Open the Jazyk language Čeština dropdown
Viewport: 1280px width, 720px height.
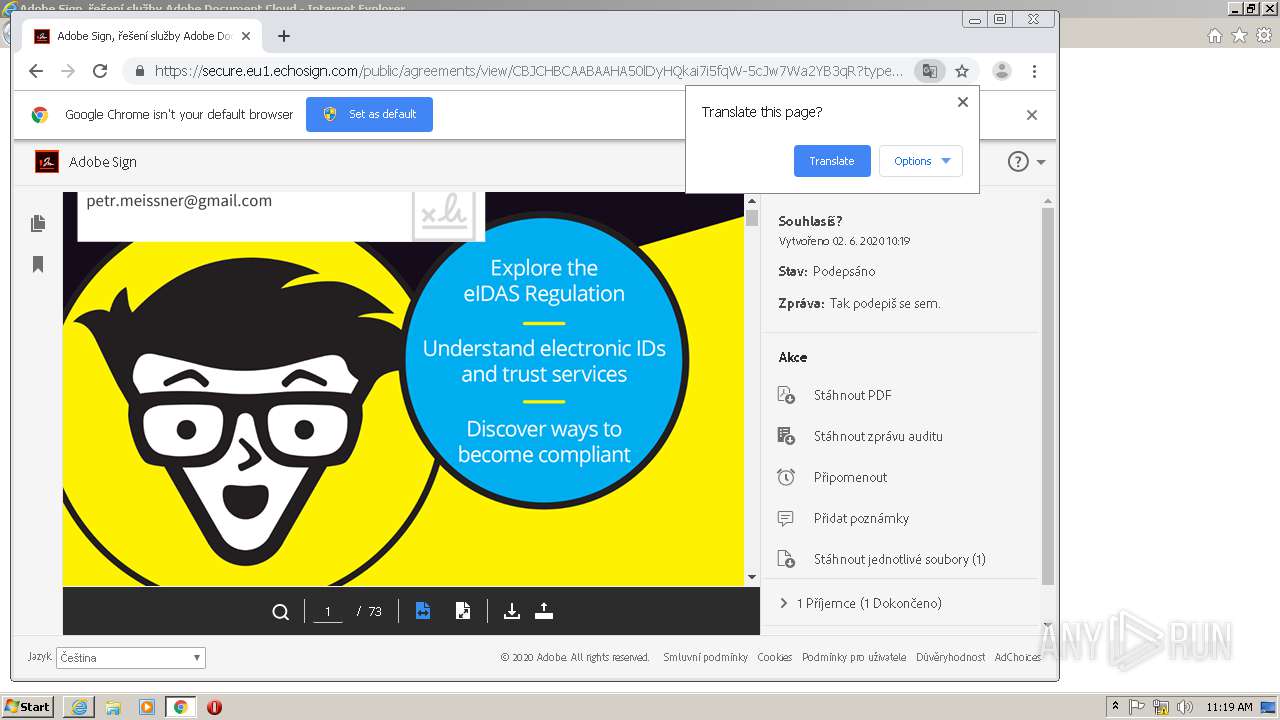[131, 658]
